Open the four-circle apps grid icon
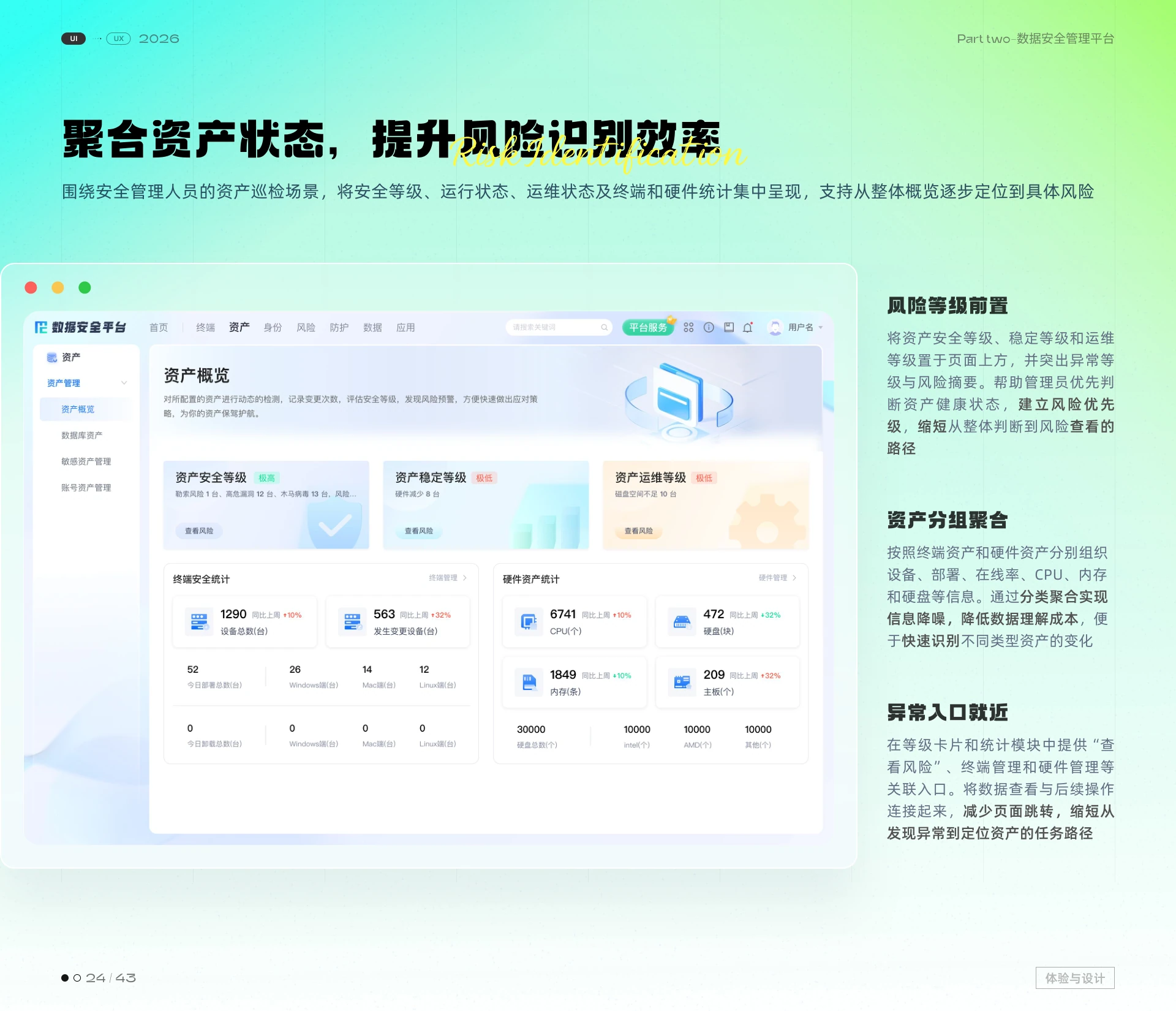This screenshot has height=1011, width=1176. [x=688, y=327]
